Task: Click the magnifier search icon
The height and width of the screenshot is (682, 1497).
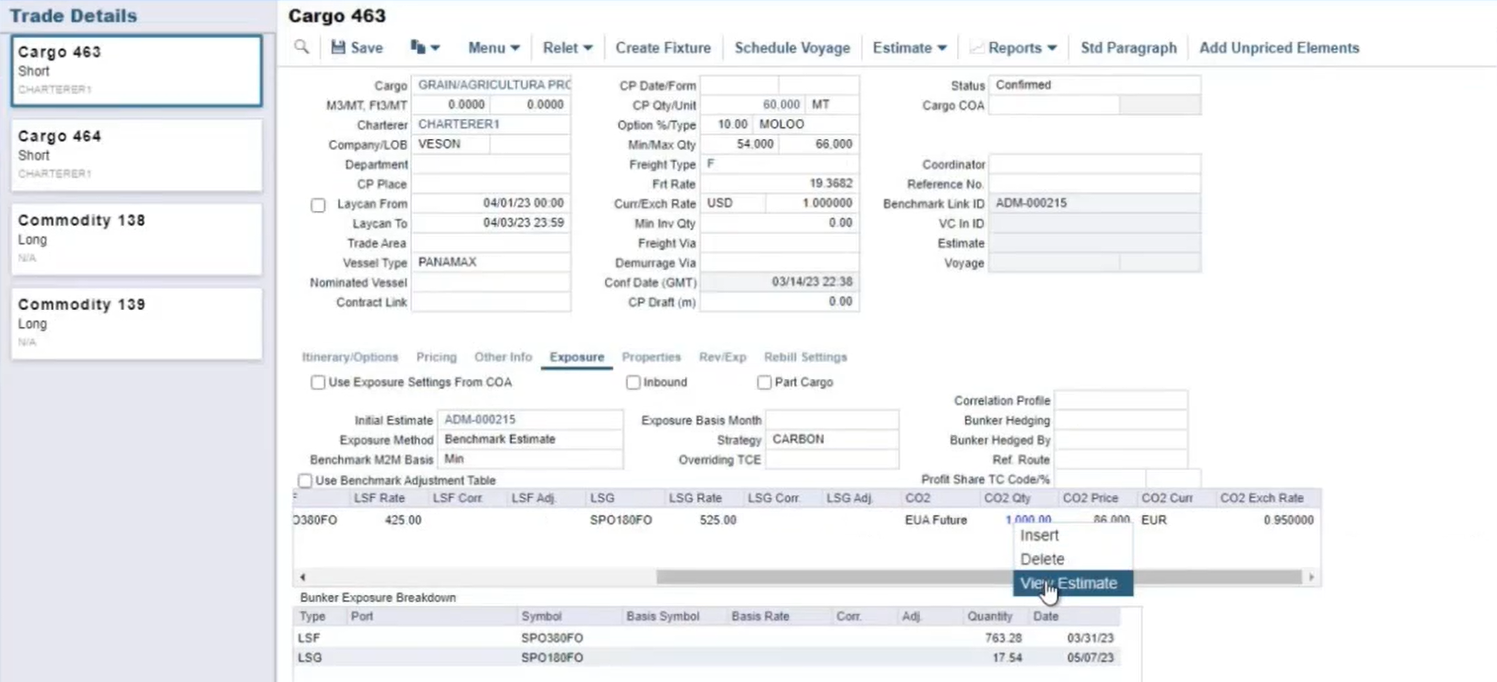Action: (301, 47)
